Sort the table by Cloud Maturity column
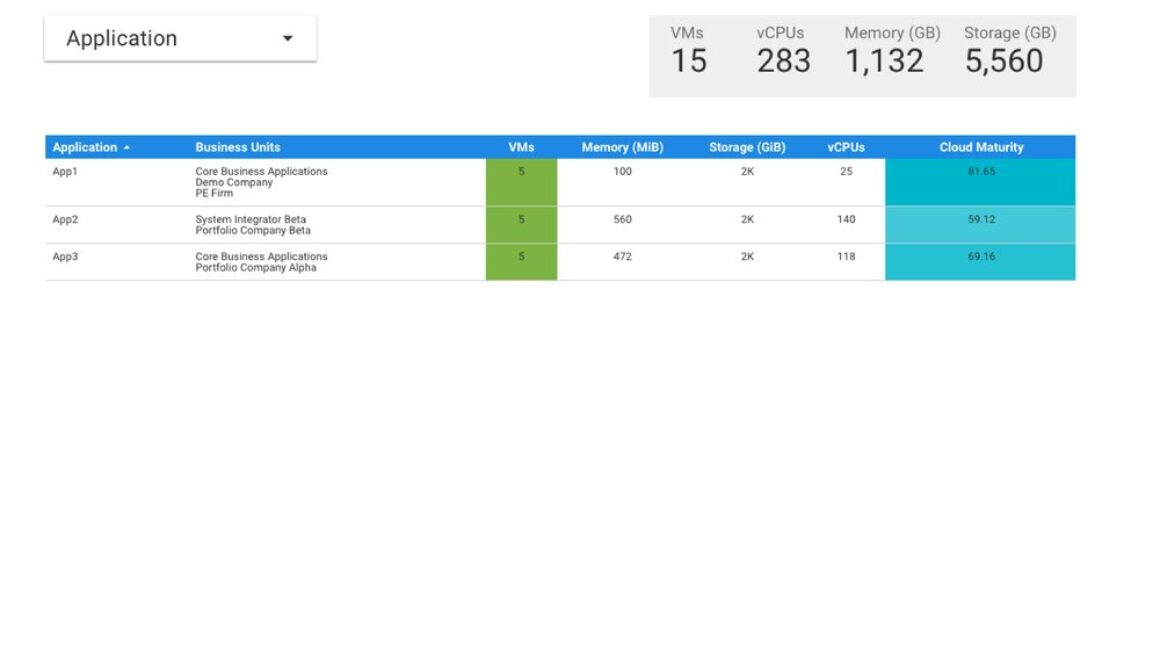Image resolution: width=1160 pixels, height=665 pixels. [x=980, y=146]
